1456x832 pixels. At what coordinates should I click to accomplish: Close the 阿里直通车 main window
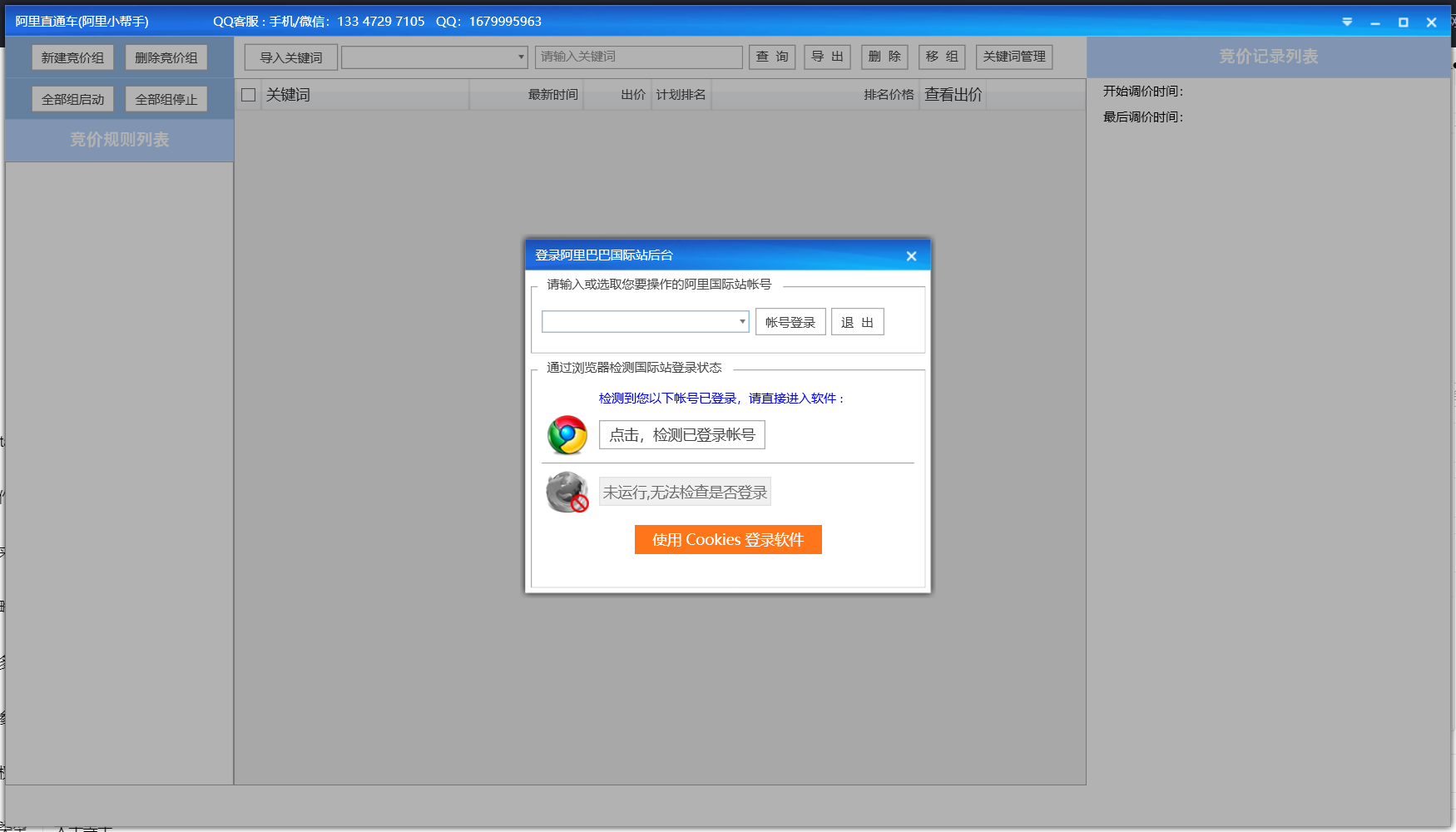(x=1432, y=22)
